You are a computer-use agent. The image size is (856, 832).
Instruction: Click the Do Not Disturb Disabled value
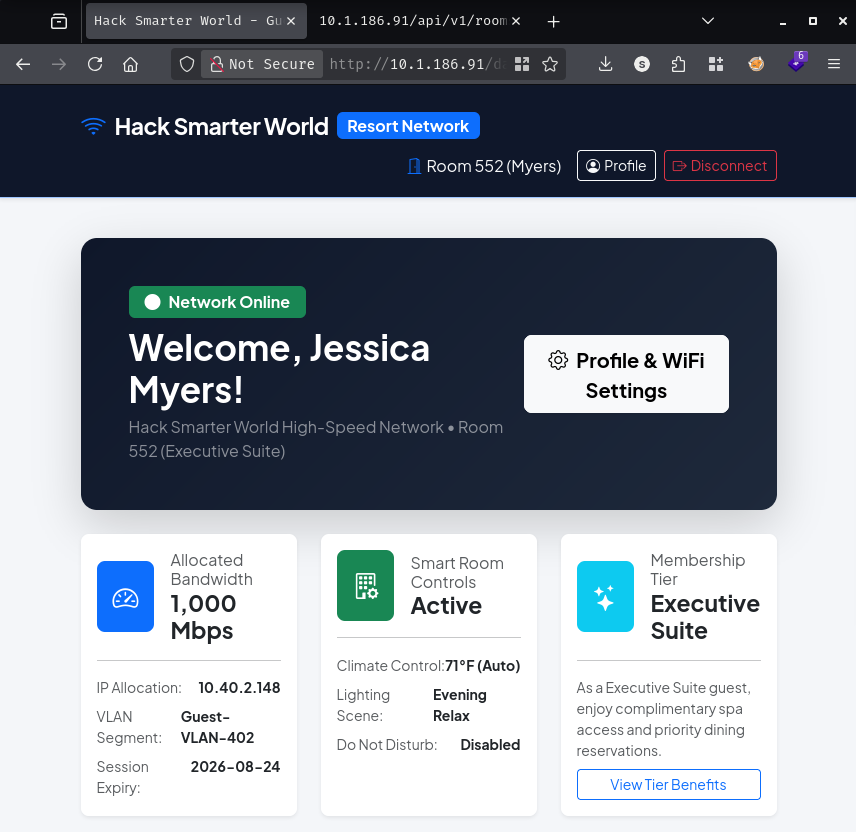pos(490,745)
